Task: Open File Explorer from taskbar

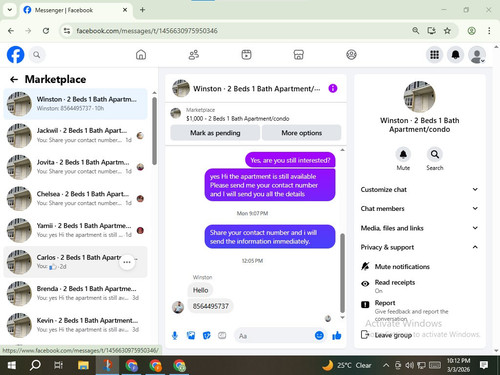Action: pyautogui.click(x=83, y=365)
